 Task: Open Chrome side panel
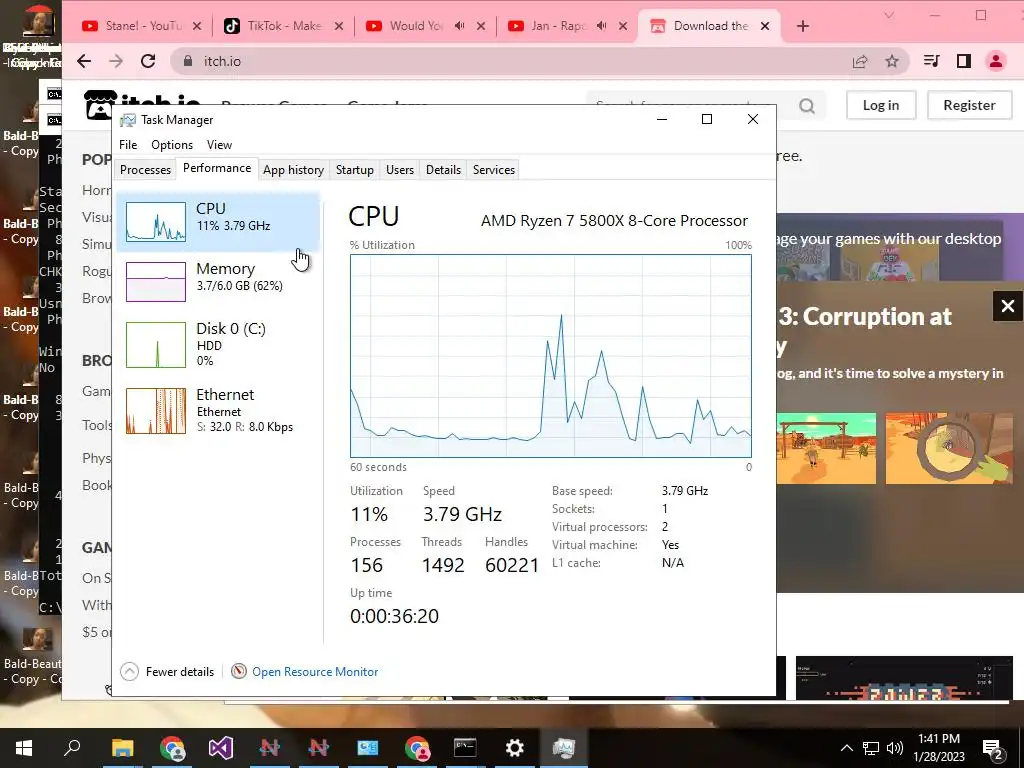click(964, 61)
